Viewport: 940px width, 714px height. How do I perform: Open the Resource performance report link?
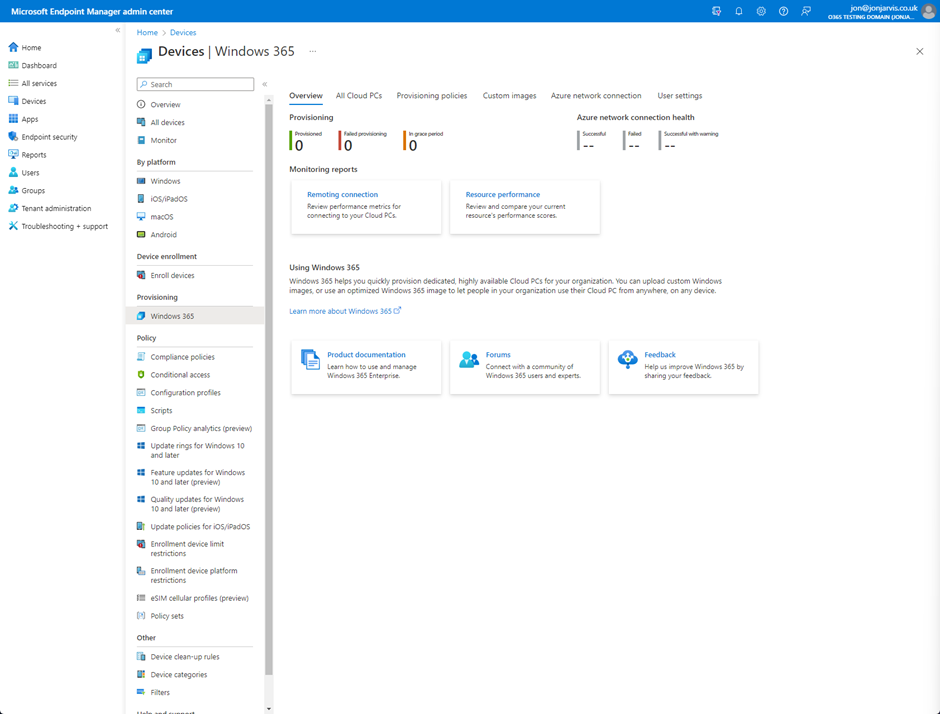click(503, 194)
